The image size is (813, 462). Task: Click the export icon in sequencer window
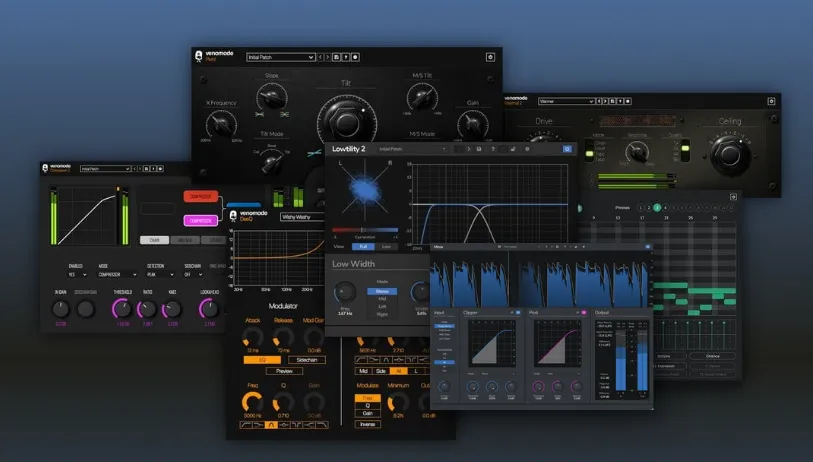(733, 197)
